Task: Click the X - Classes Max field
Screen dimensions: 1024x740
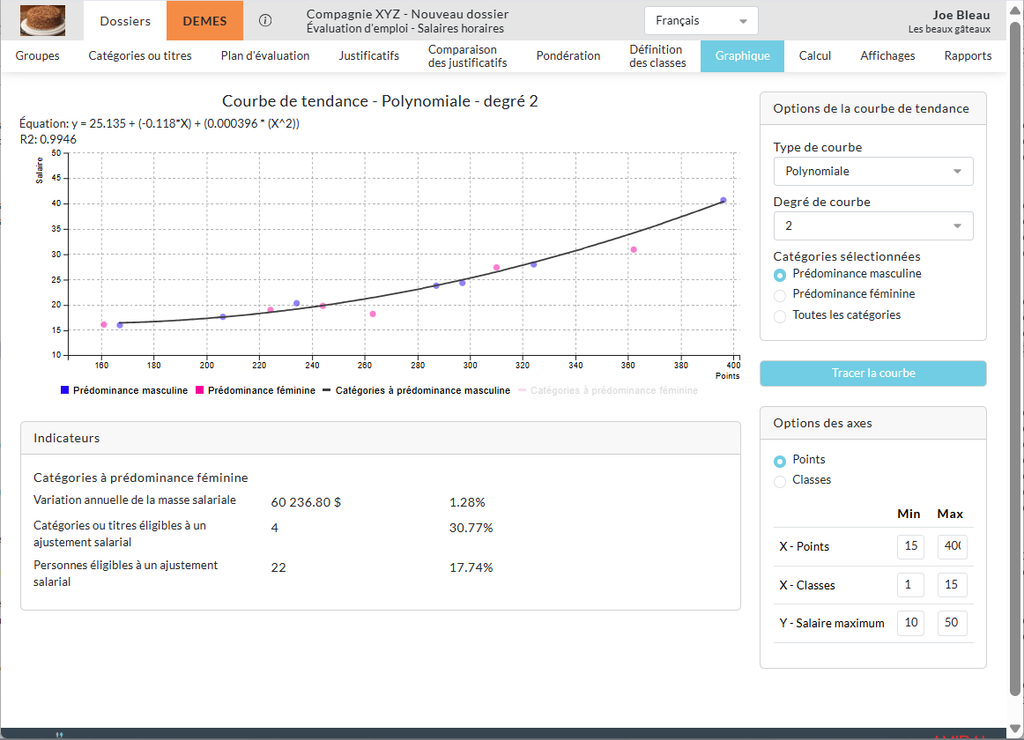Action: (952, 585)
